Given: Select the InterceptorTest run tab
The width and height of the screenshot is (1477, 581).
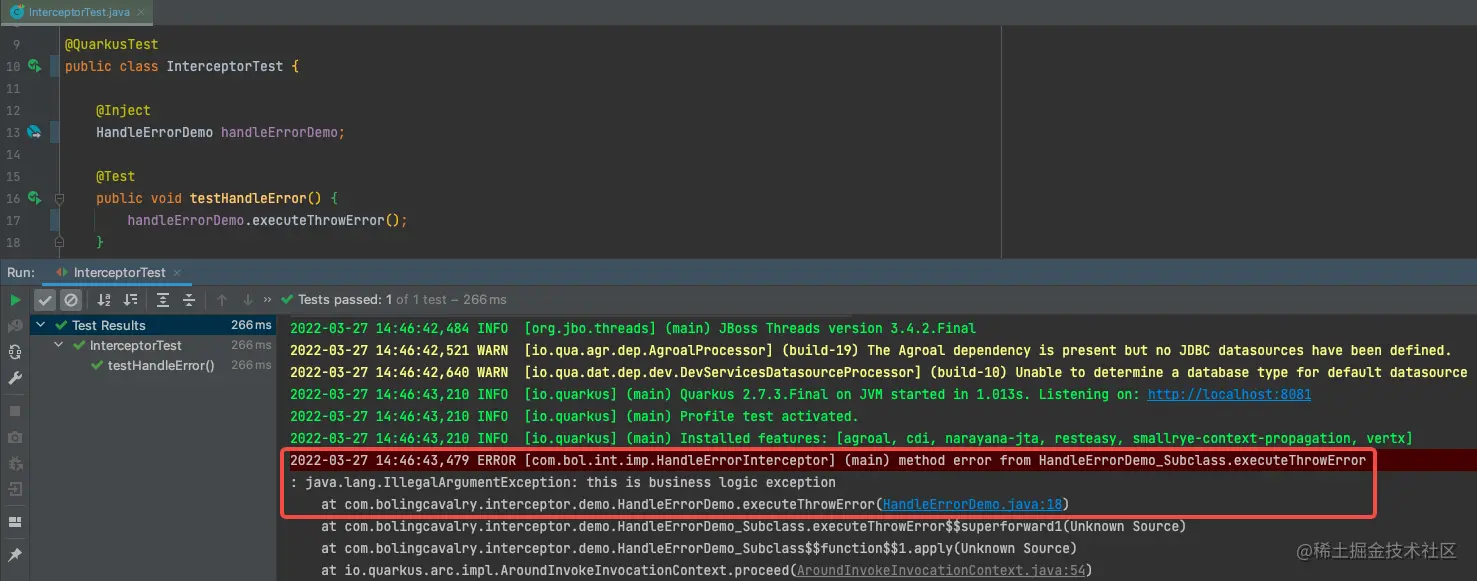Looking at the screenshot, I should 119,272.
